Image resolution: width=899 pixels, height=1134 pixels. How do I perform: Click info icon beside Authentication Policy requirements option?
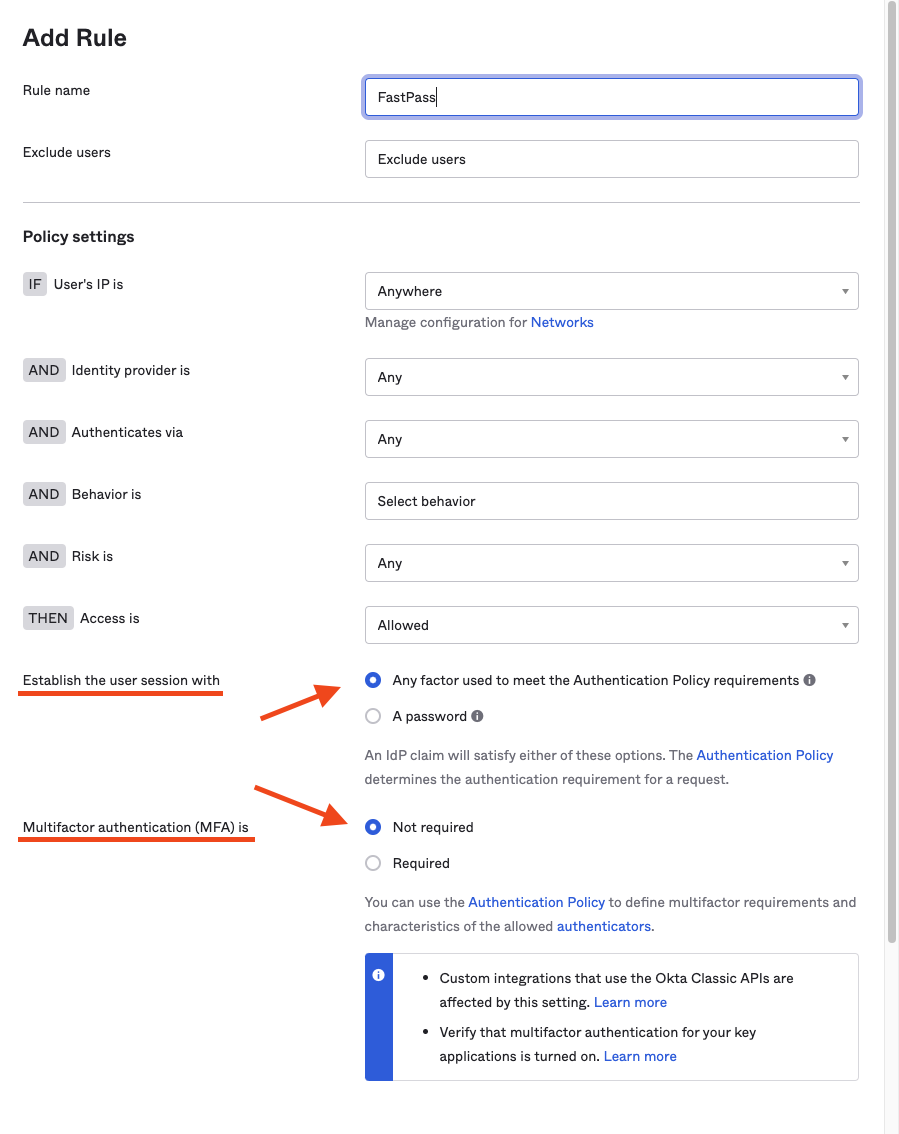(x=809, y=680)
